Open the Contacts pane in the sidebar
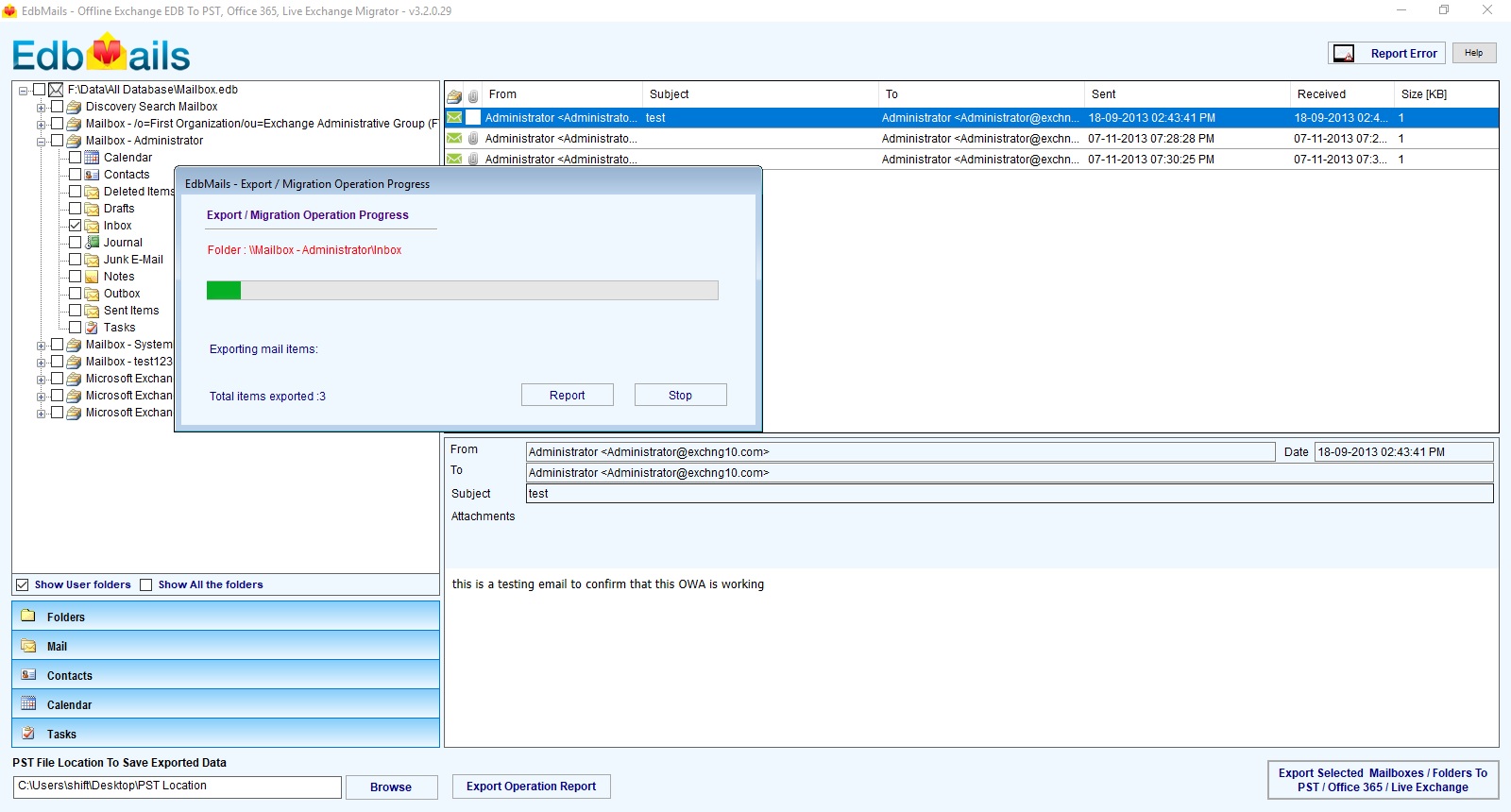Screen dimensions: 1511x812 pos(225,675)
